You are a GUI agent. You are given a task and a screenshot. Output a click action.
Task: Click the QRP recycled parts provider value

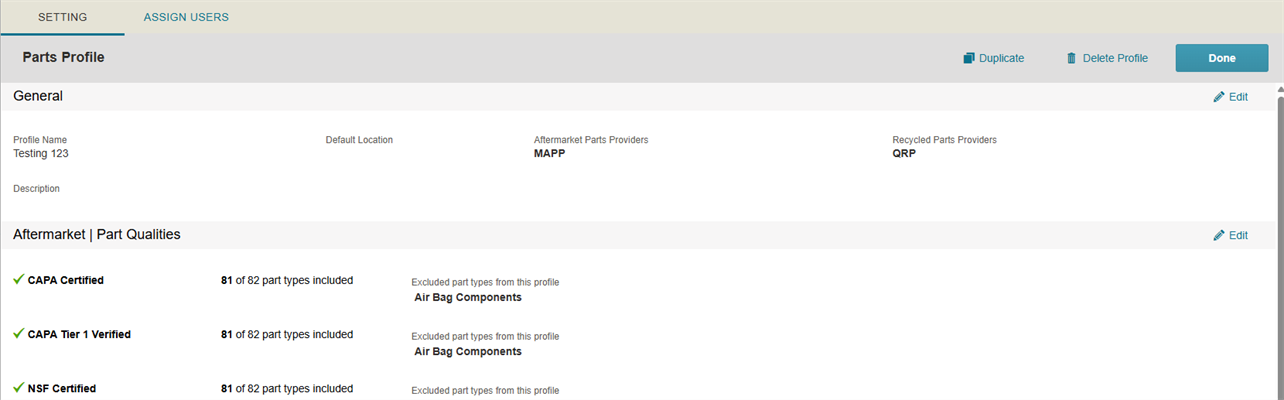pyautogui.click(x=904, y=154)
